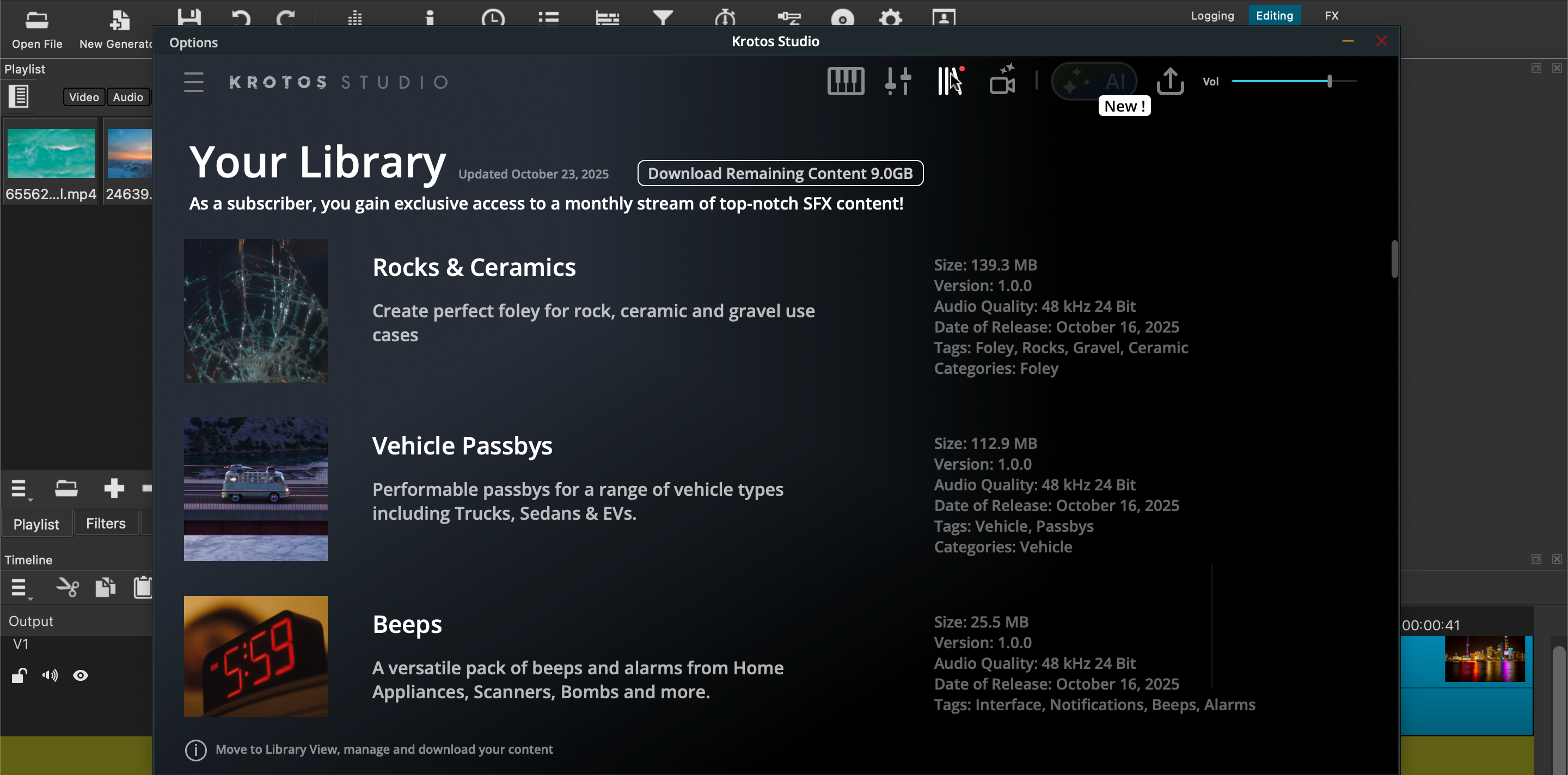Viewport: 1568px width, 775px height.
Task: Click the AI generate button
Action: click(1094, 81)
